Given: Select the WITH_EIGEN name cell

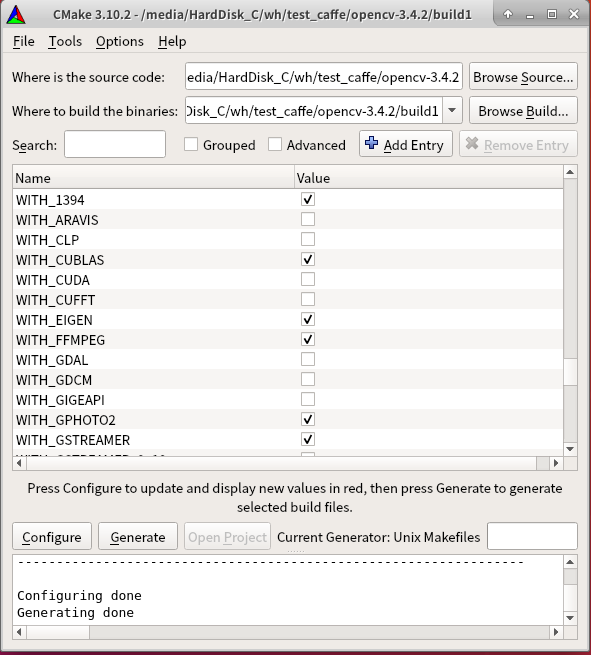Looking at the screenshot, I should coord(154,320).
